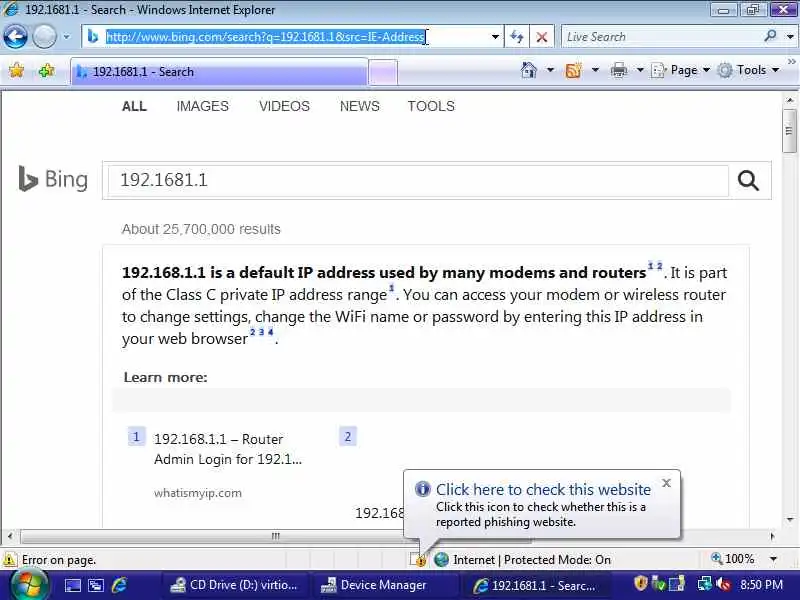Click the Bing search query box
The width and height of the screenshot is (800, 600).
coord(418,180)
